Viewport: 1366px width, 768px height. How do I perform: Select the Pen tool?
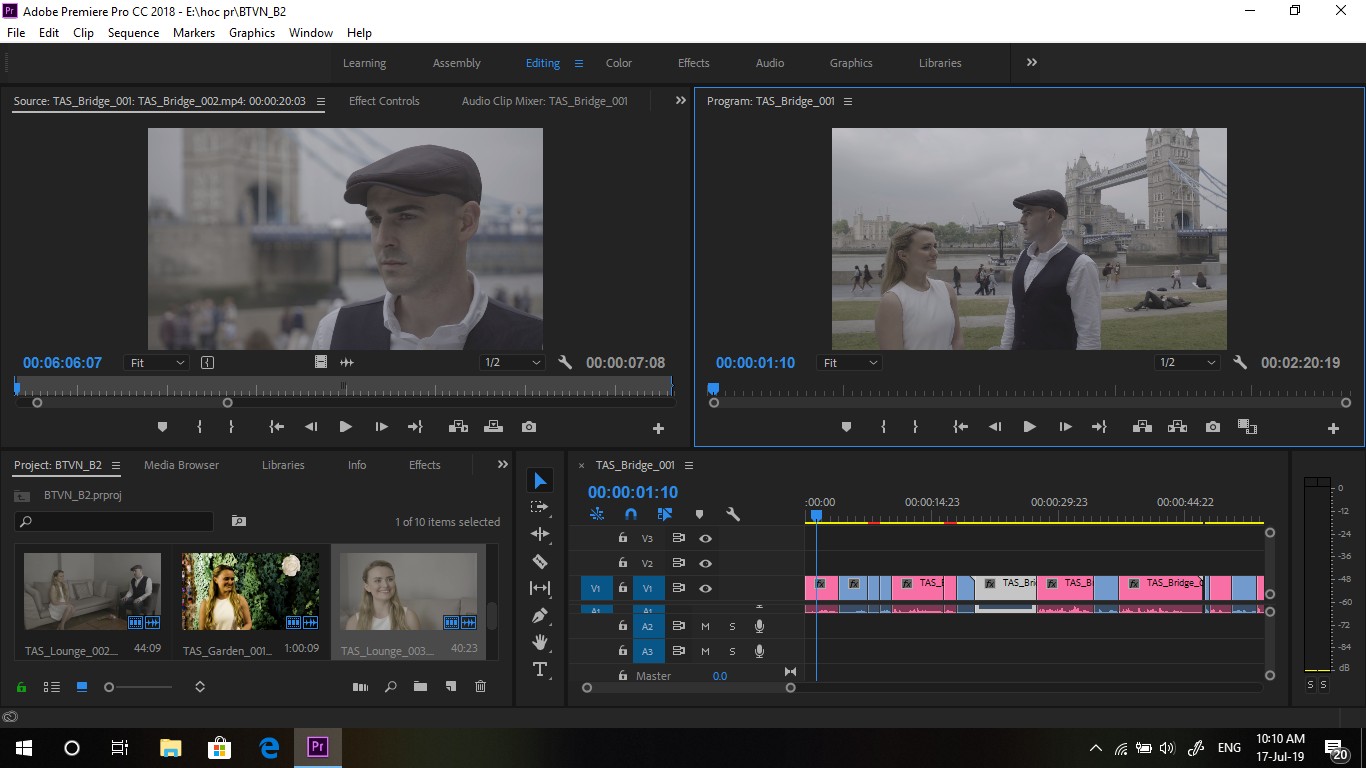click(540, 615)
